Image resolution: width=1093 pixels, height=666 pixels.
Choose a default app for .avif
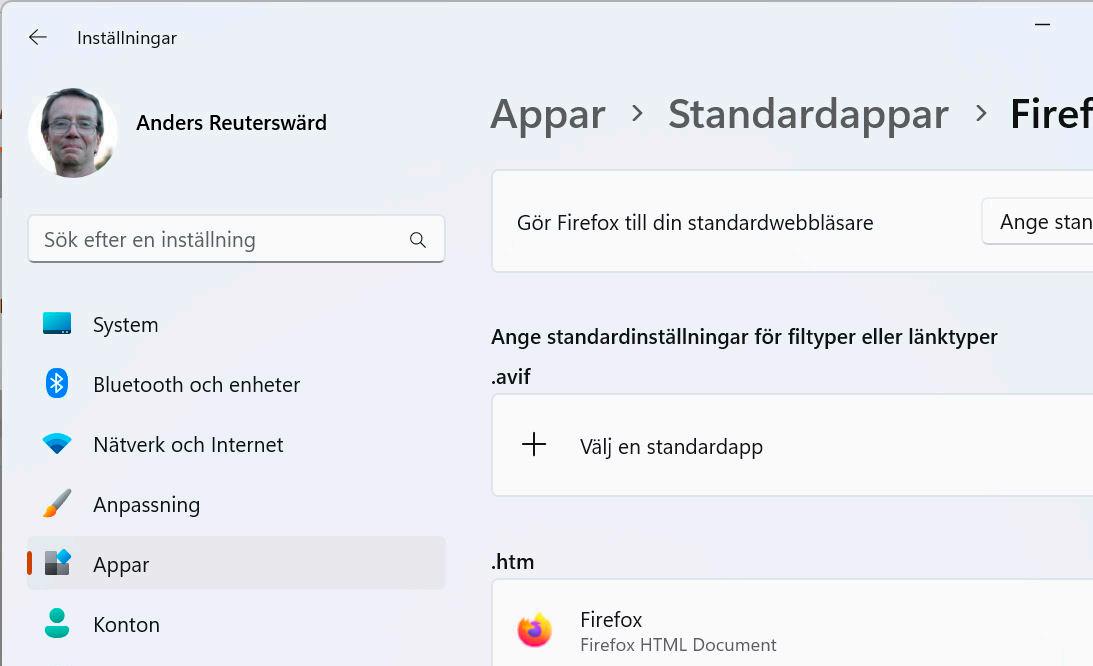coord(671,447)
